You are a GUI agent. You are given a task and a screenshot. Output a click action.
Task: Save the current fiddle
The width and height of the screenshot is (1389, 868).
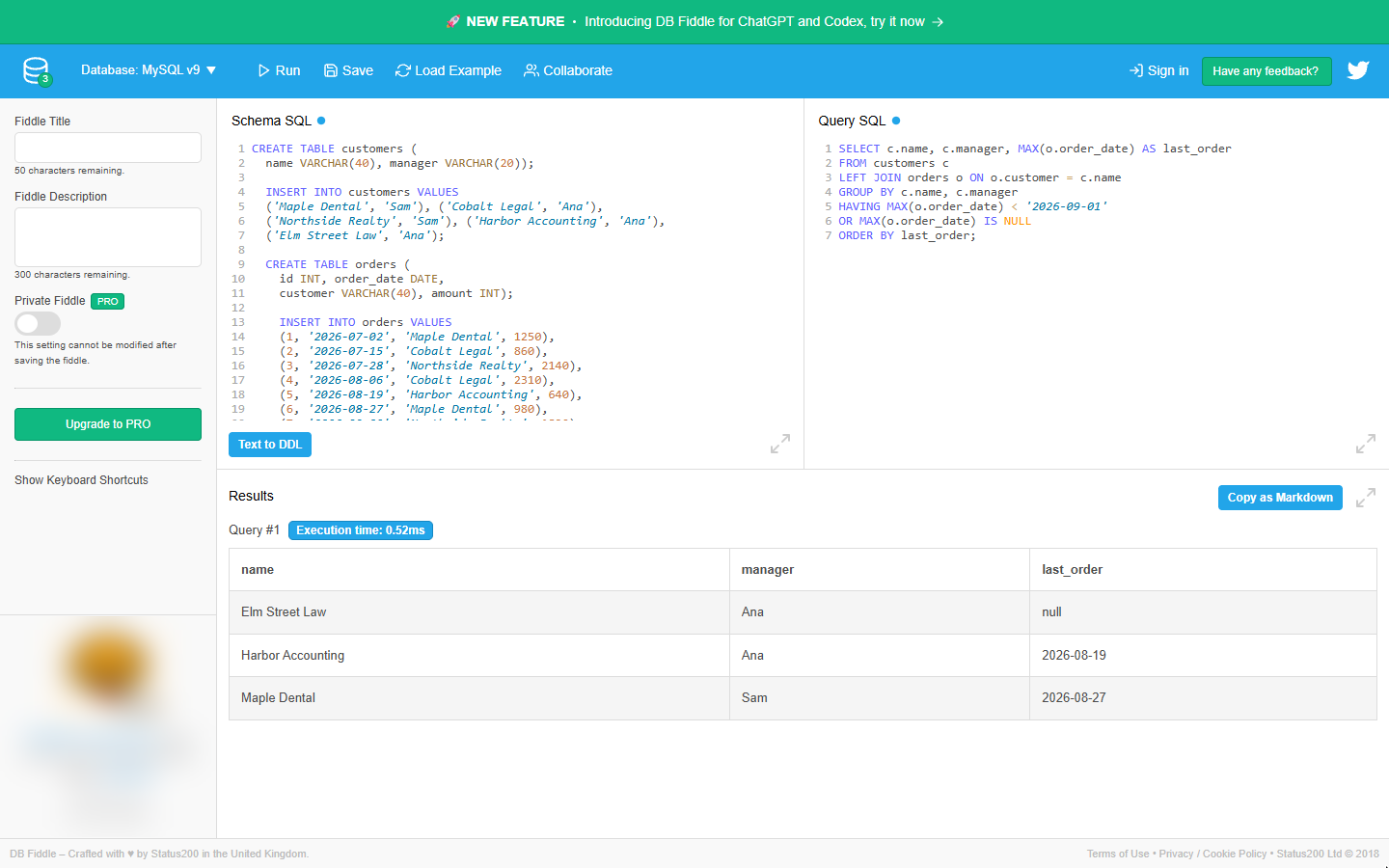pos(348,71)
